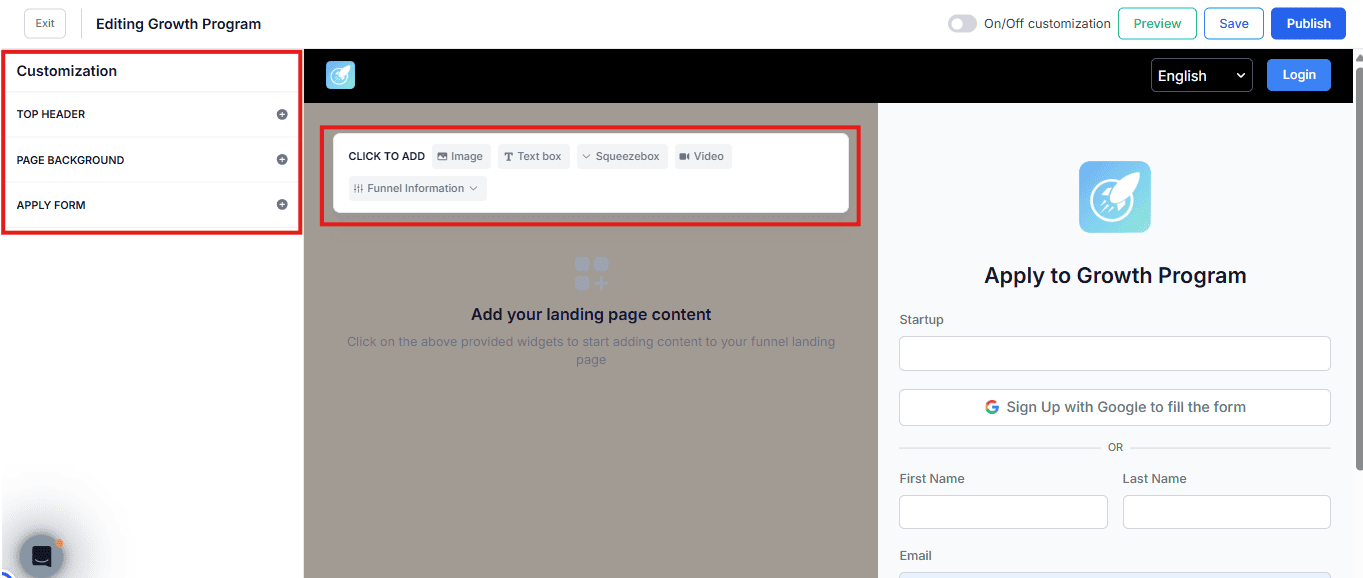Screen dimensions: 1363x578
Task: Click the plus icon beside TOP HEADER
Action: point(282,114)
